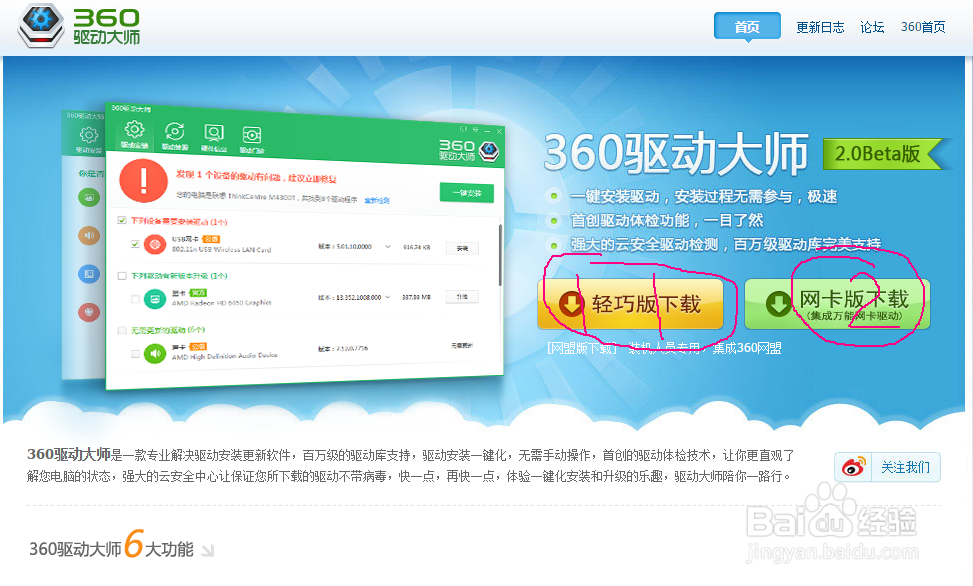The width and height of the screenshot is (973, 586).
Task: Check the 声卡 AMD Audio row checkbox
Action: coord(135,354)
